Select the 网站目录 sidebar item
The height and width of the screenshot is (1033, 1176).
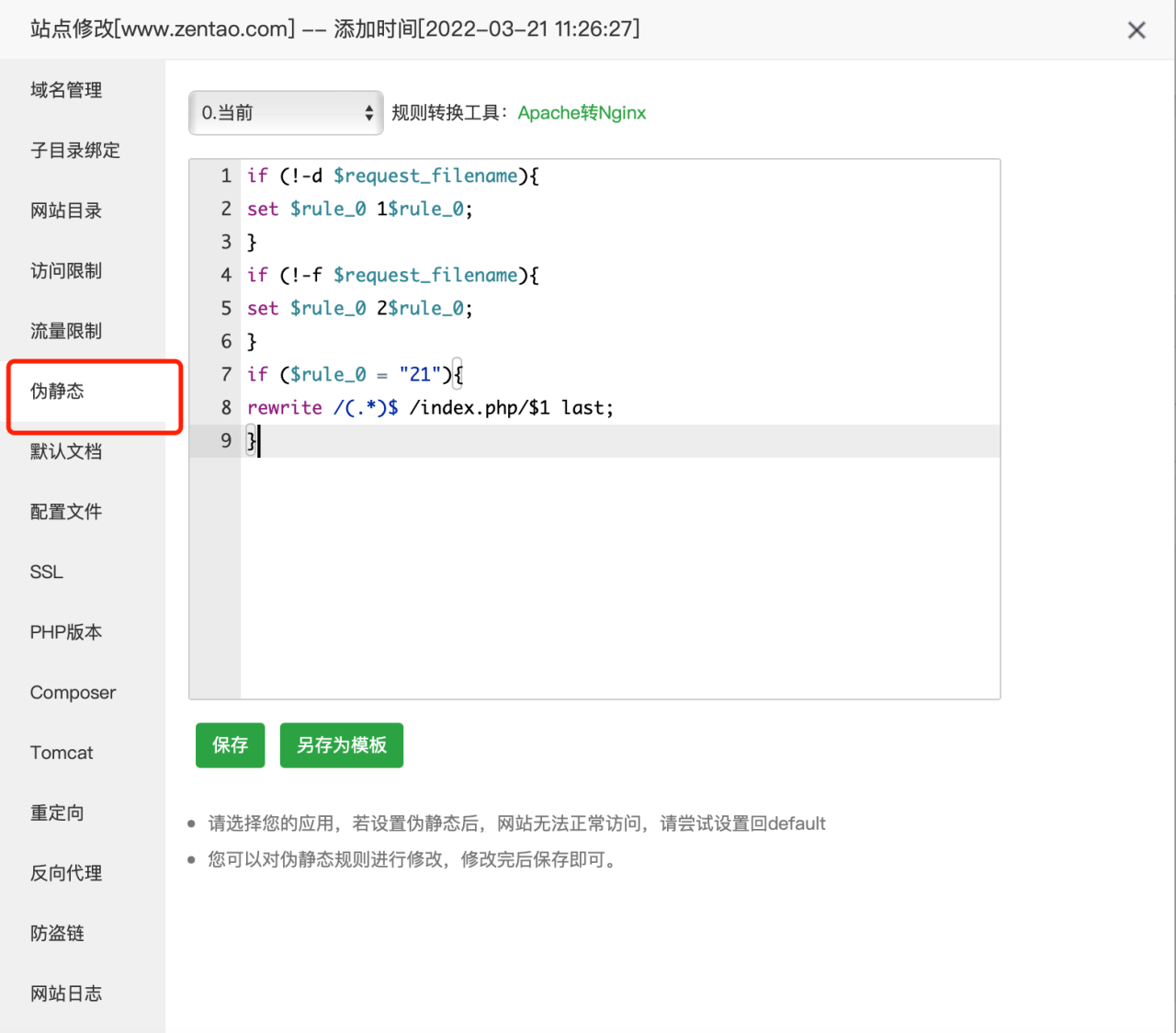[x=66, y=210]
